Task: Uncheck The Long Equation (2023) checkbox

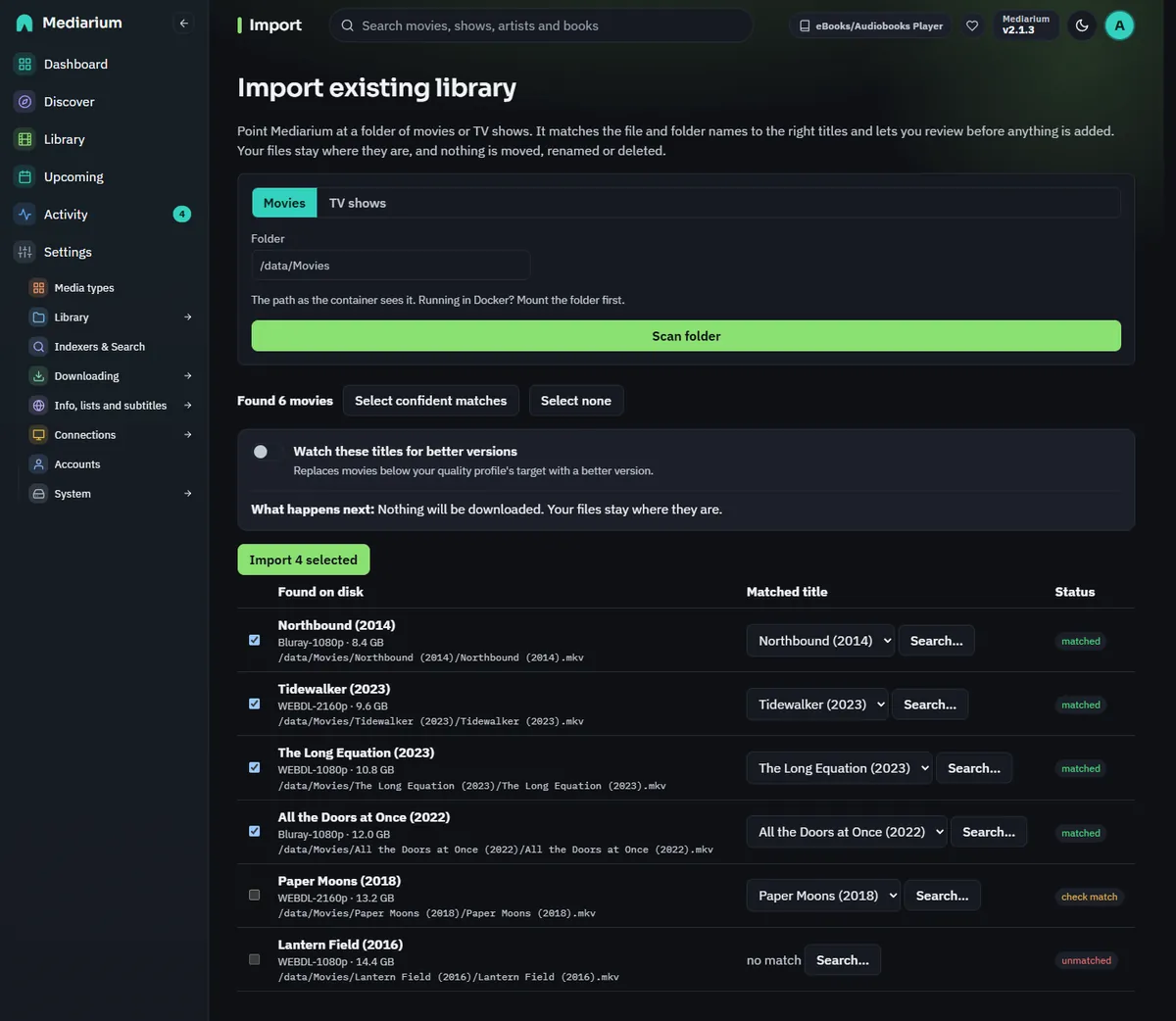Action: (x=254, y=767)
